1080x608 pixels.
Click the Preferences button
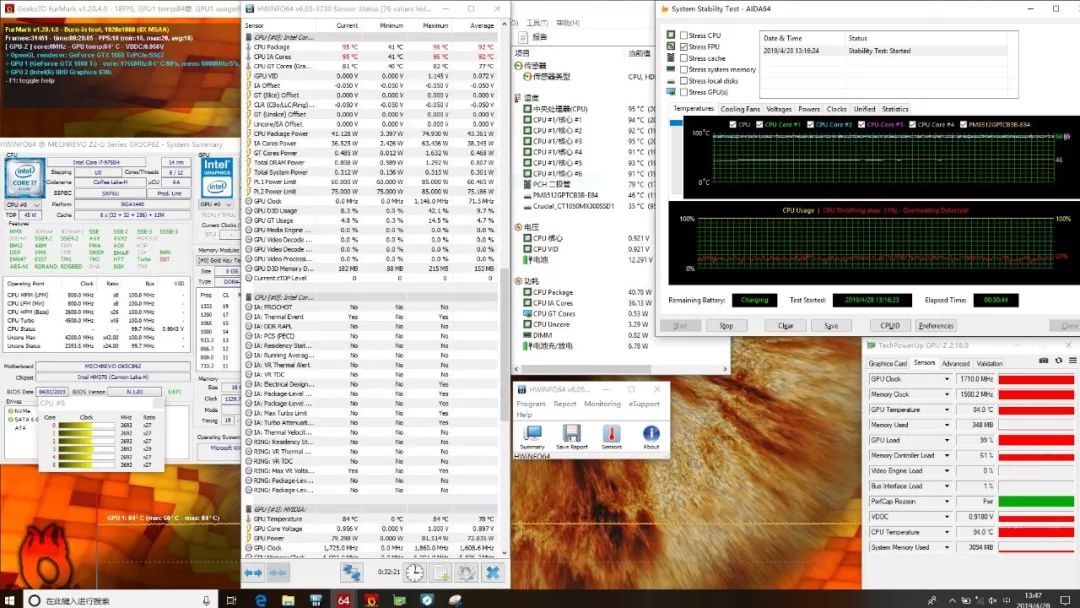tap(936, 325)
